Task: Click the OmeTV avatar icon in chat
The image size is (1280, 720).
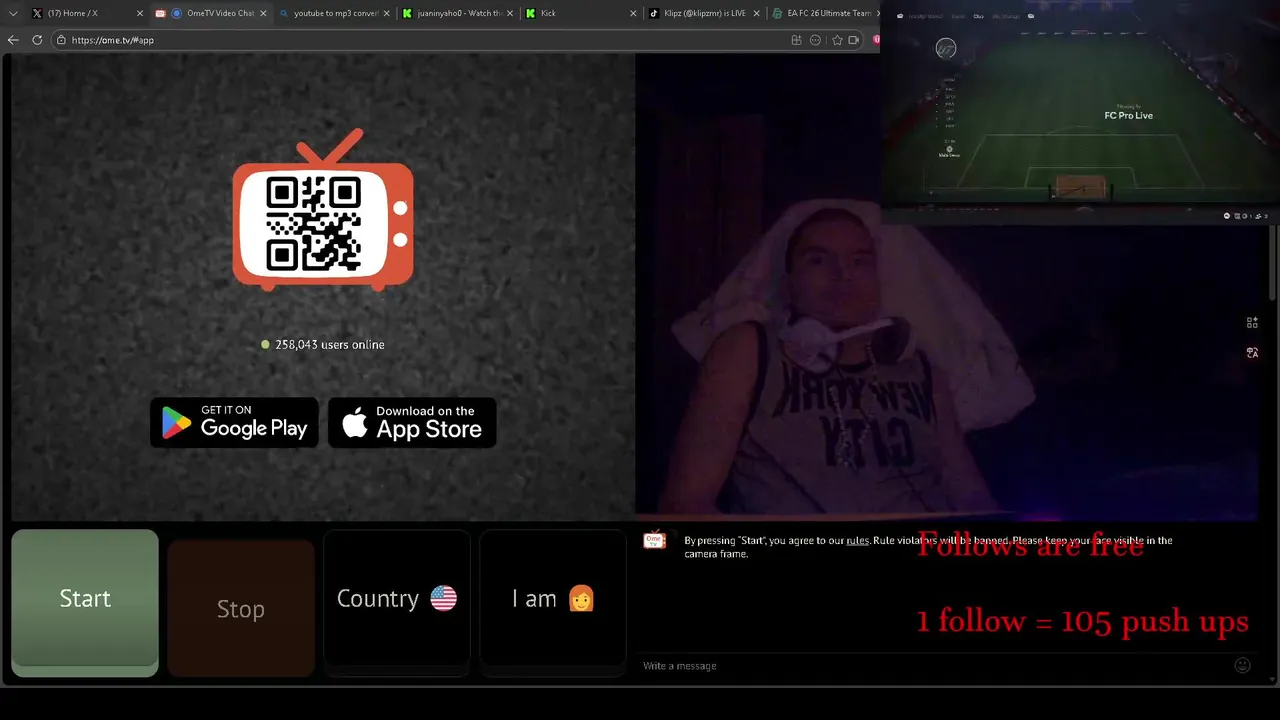Action: coord(654,540)
